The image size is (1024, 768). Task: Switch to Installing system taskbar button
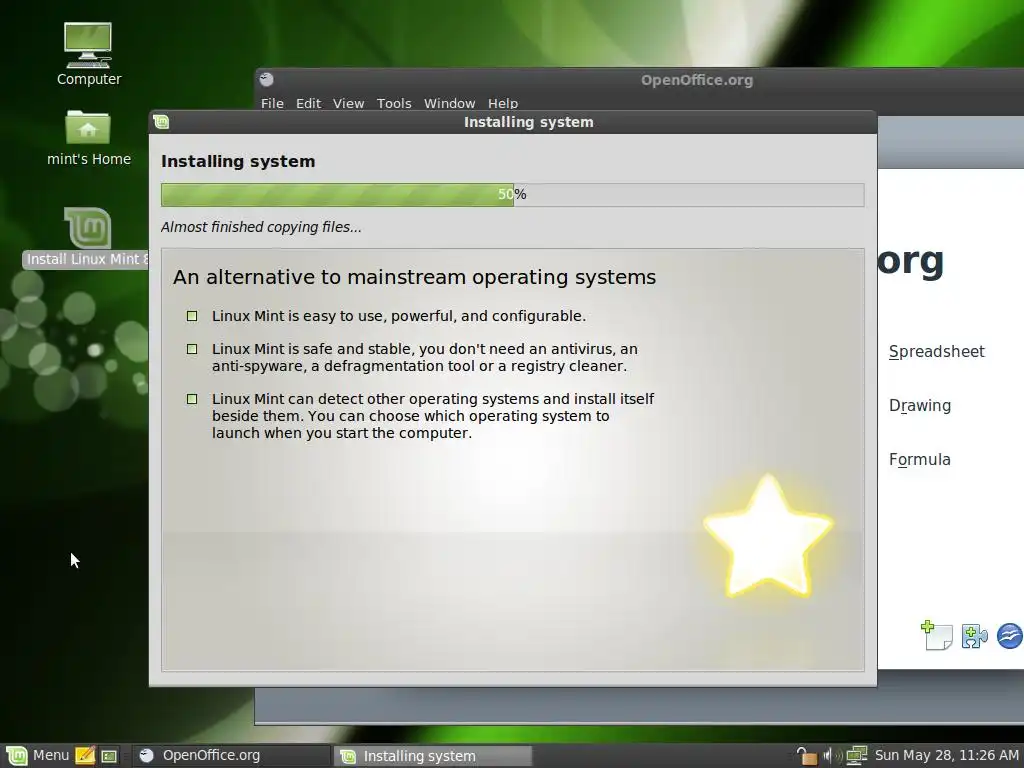(x=433, y=756)
